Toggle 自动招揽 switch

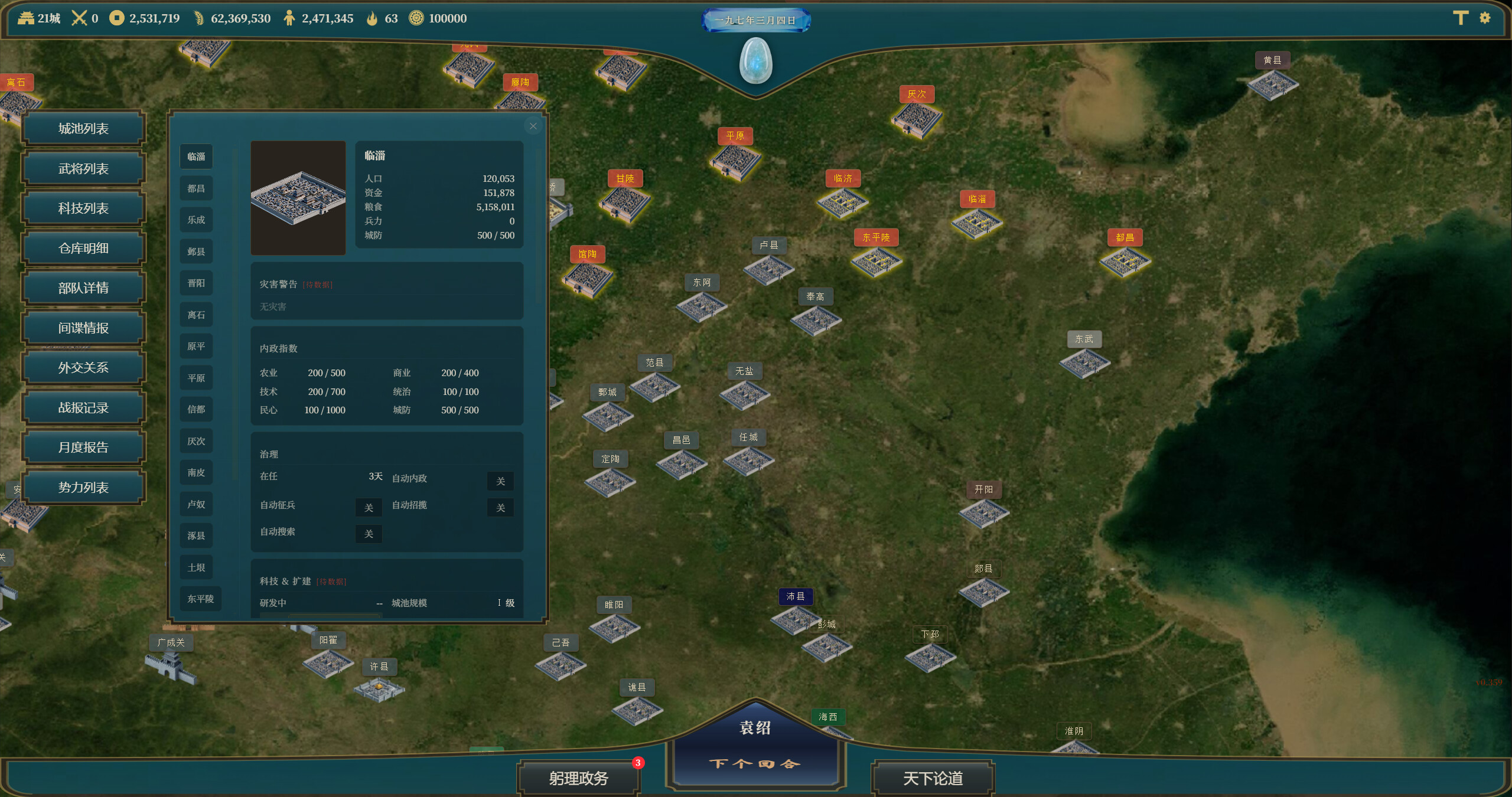500,507
